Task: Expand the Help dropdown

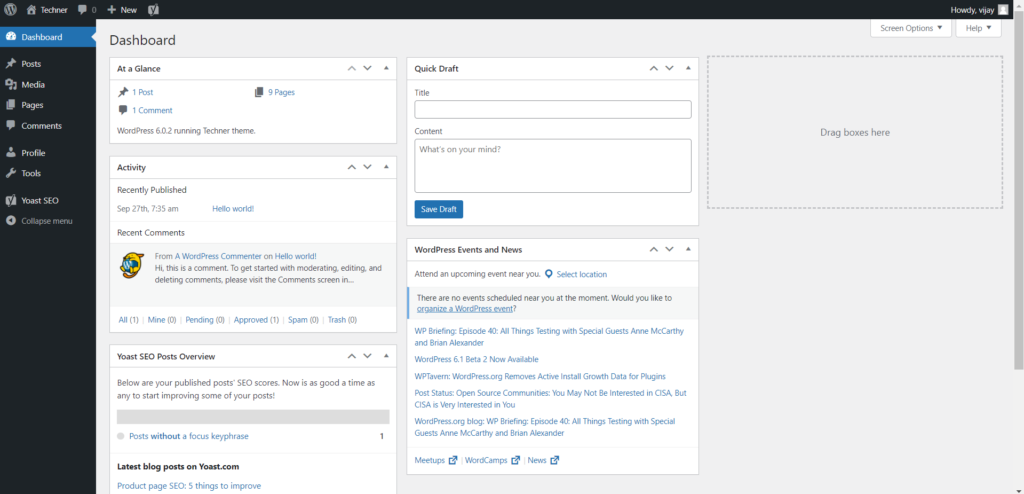Action: click(978, 28)
